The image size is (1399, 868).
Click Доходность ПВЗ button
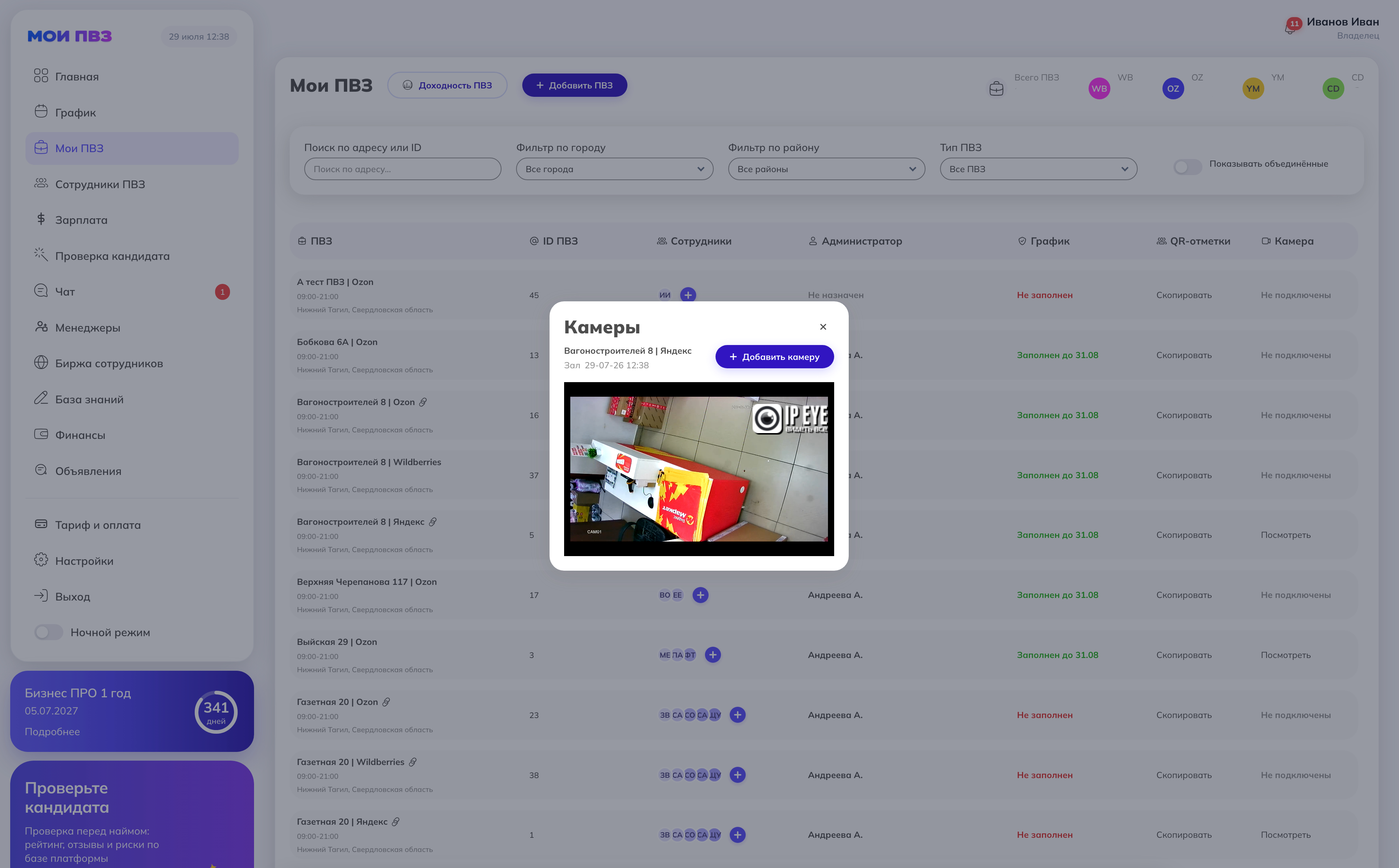click(x=447, y=85)
